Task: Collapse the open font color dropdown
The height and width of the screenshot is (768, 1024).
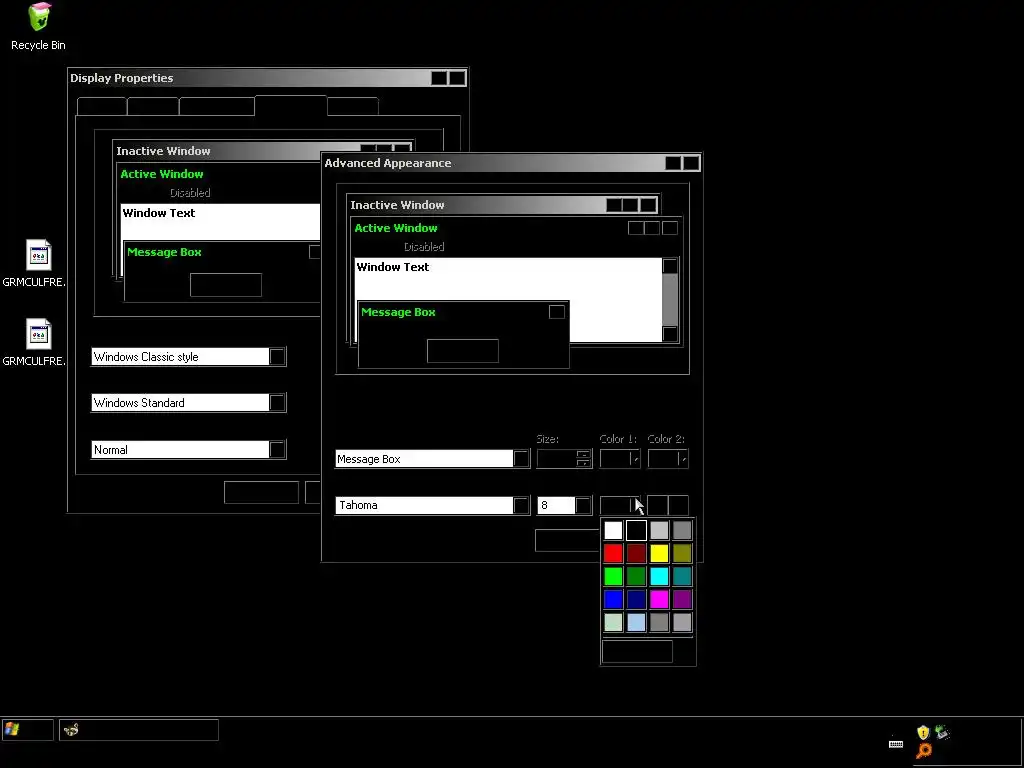Action: tap(621, 505)
